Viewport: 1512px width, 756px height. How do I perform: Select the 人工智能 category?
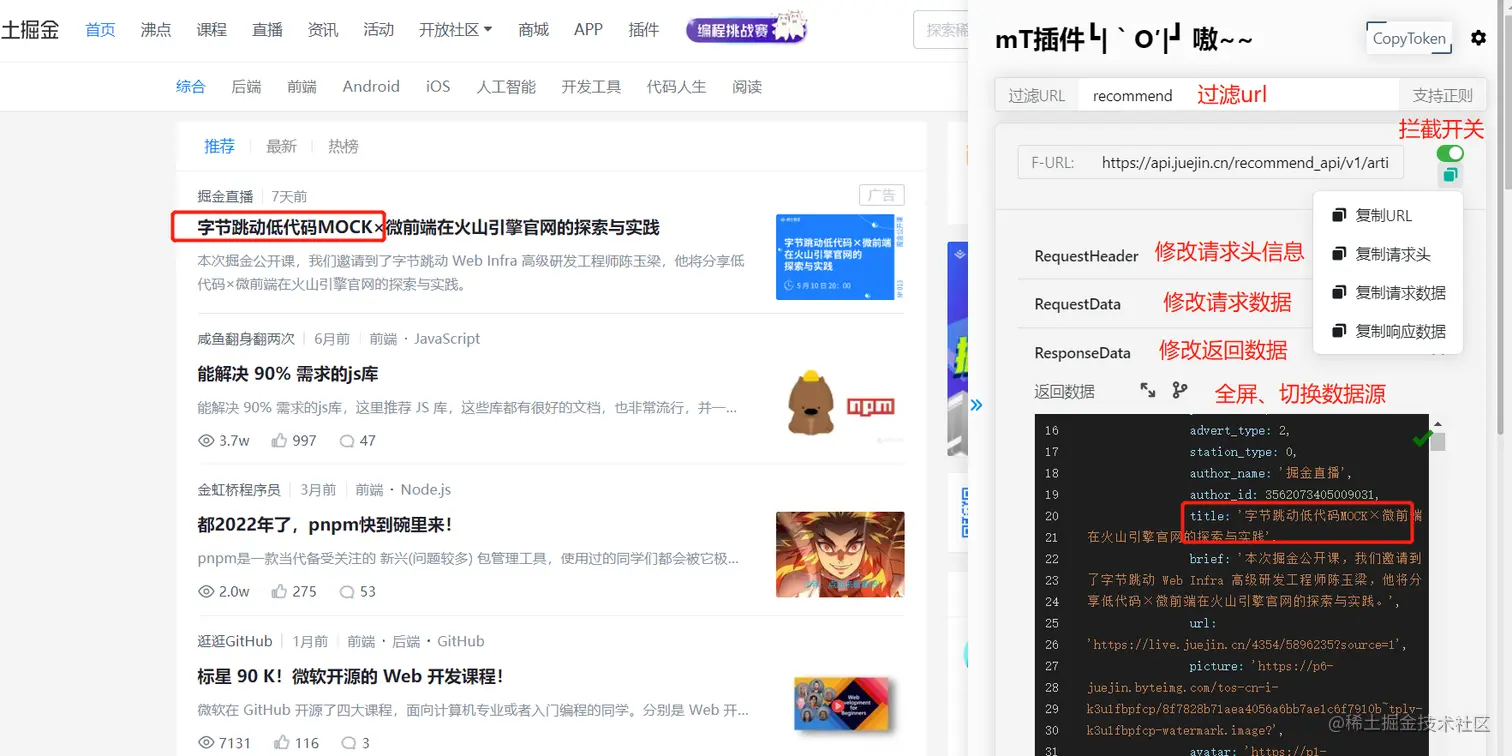(x=506, y=86)
